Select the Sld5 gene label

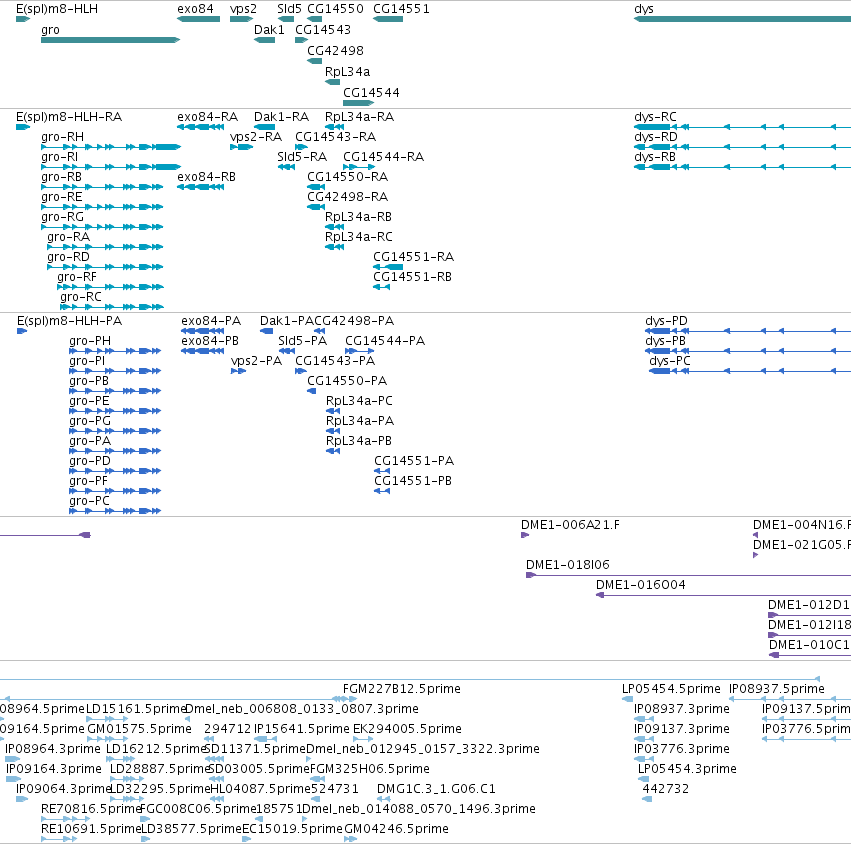(x=289, y=9)
